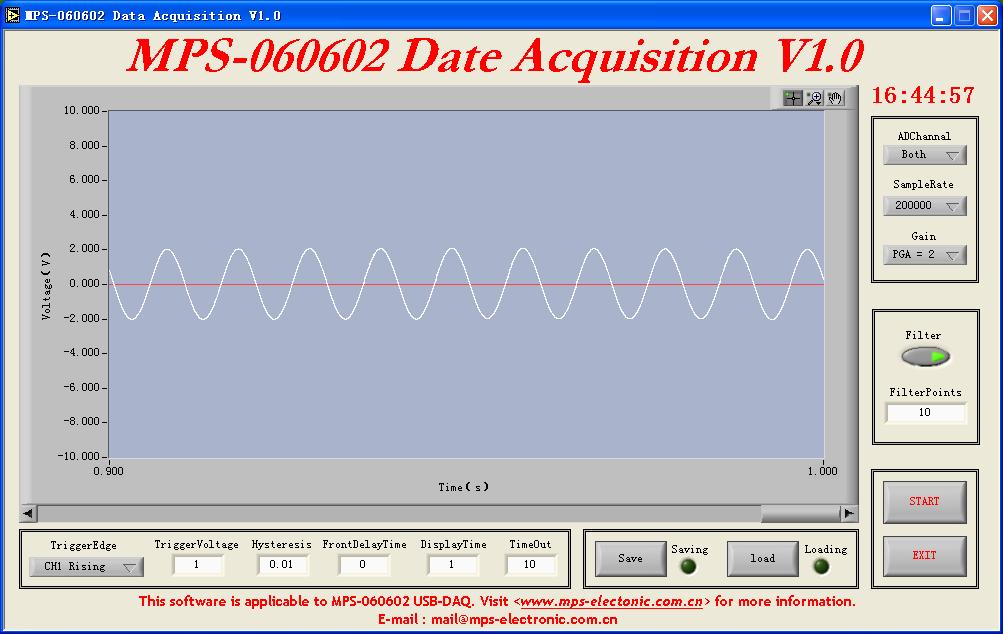Click the Saving indicator LED

pyautogui.click(x=688, y=566)
